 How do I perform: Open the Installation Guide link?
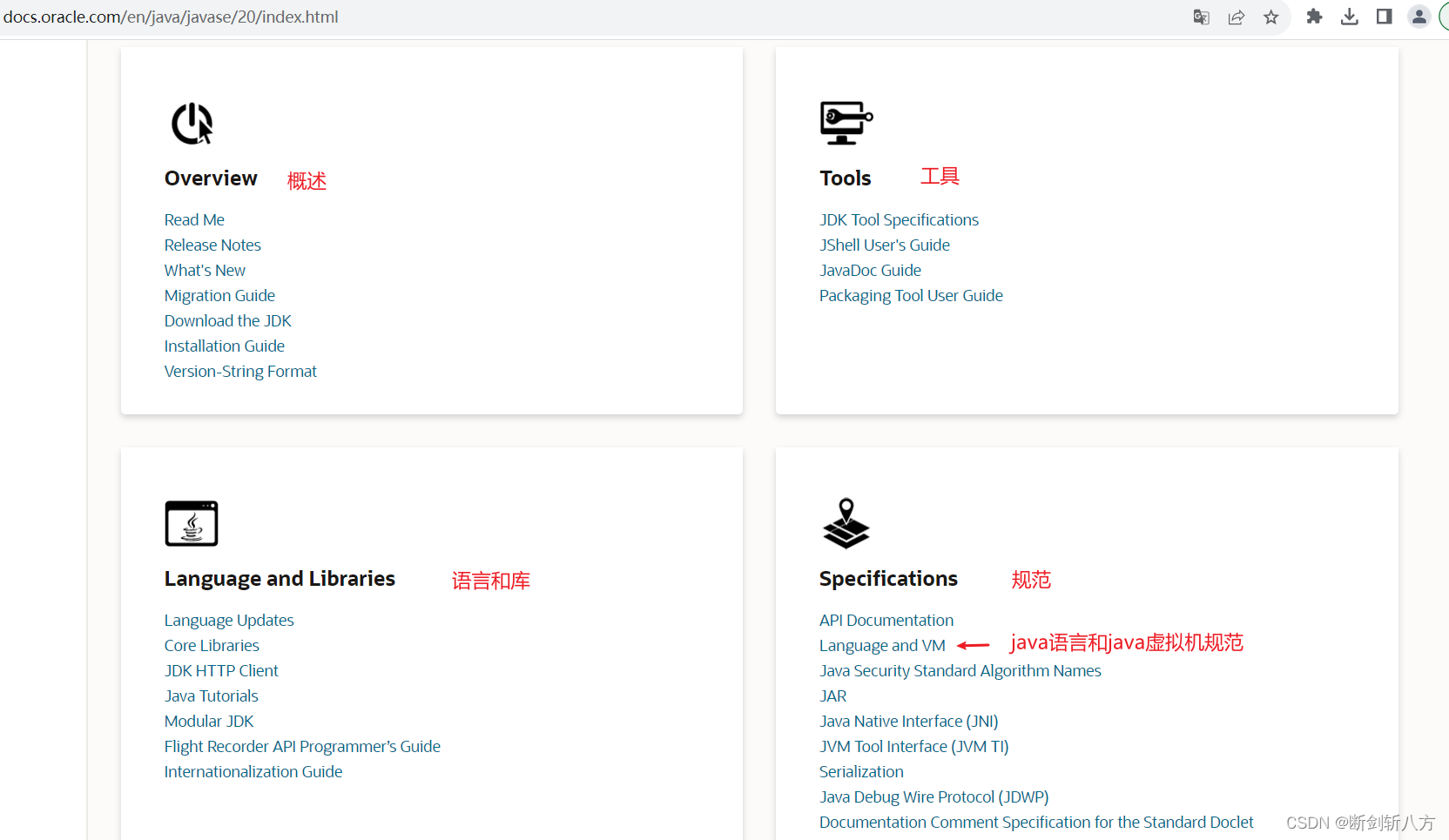click(x=225, y=346)
